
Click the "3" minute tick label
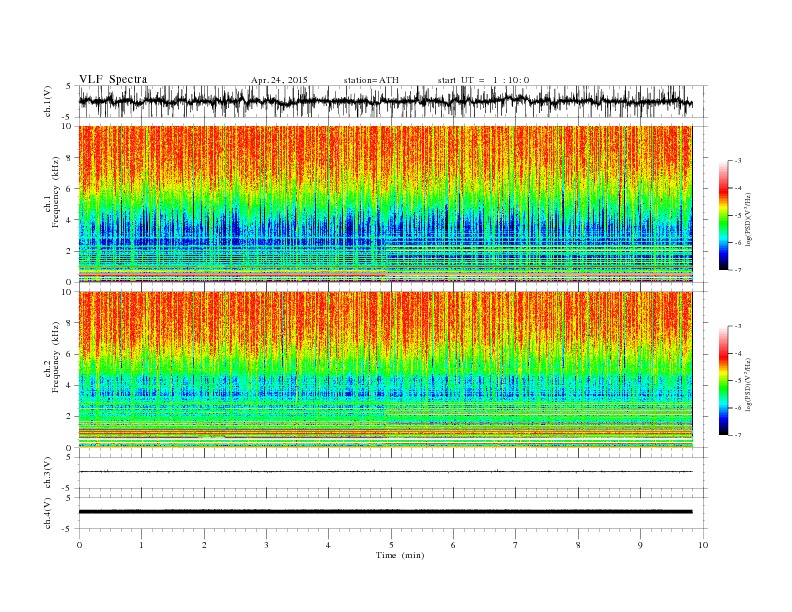(x=266, y=545)
